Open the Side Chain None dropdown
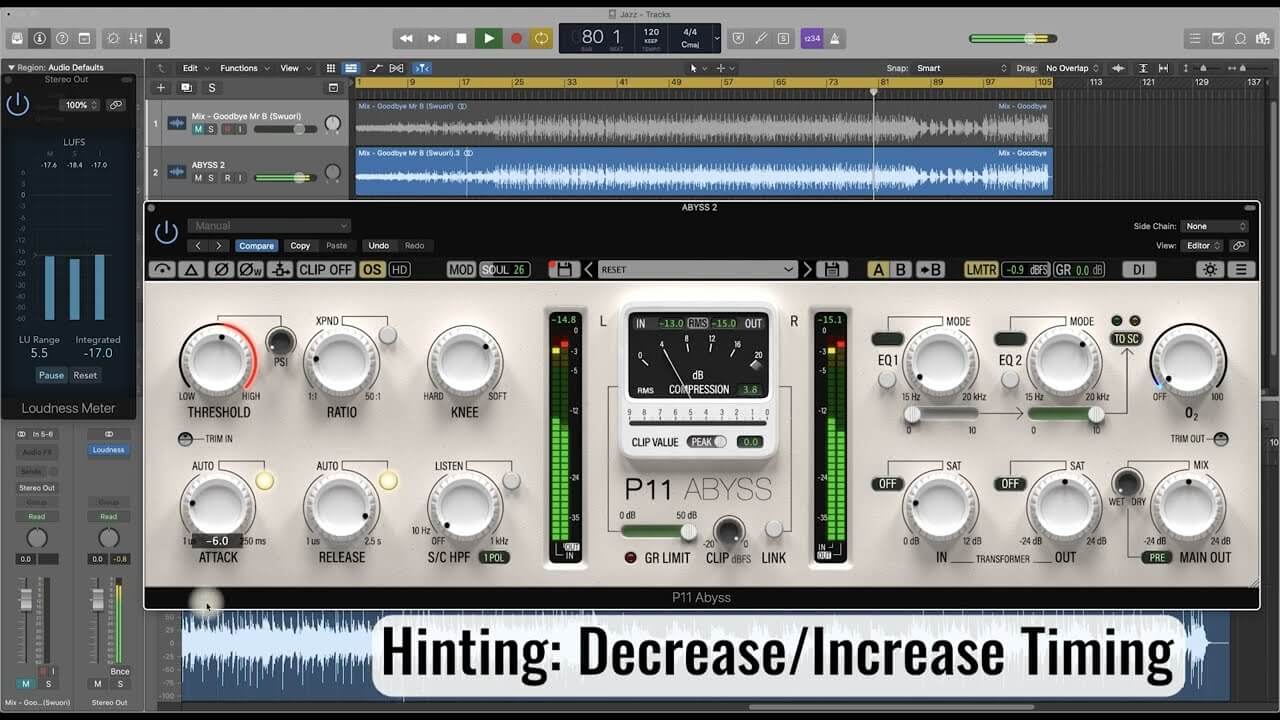 pyautogui.click(x=1214, y=226)
